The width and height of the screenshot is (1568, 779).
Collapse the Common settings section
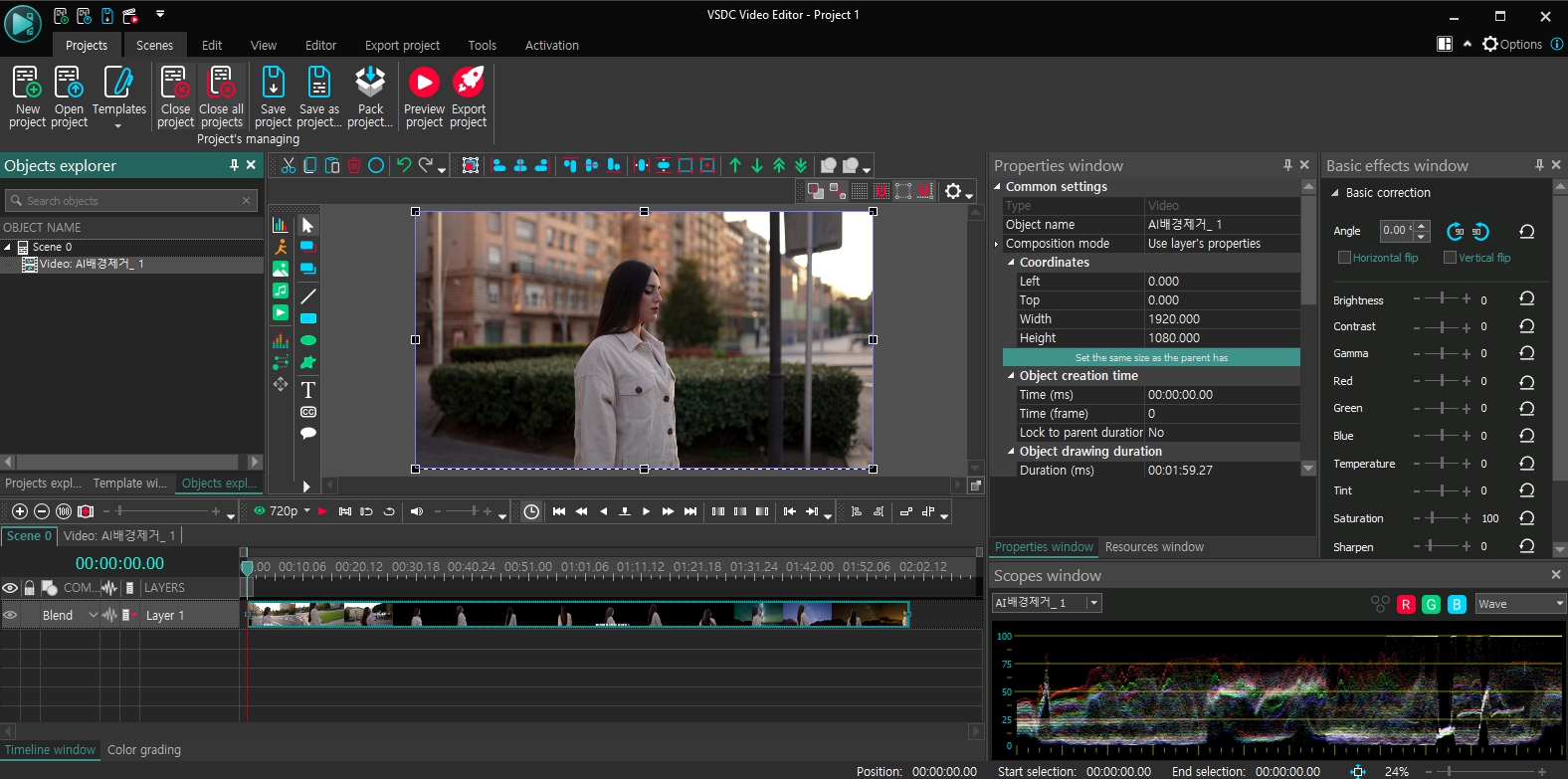tap(998, 187)
